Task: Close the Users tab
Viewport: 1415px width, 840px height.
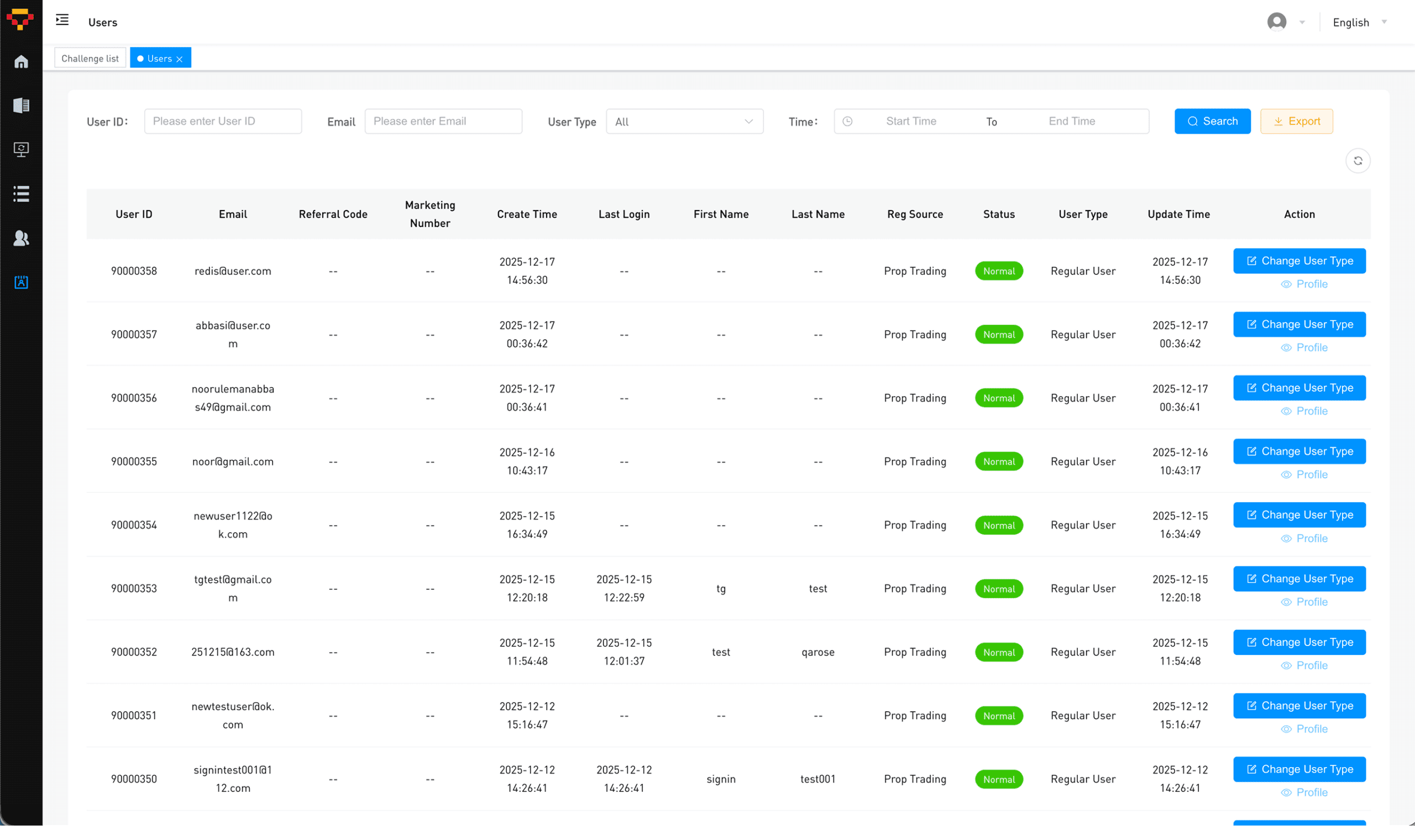Action: click(180, 59)
